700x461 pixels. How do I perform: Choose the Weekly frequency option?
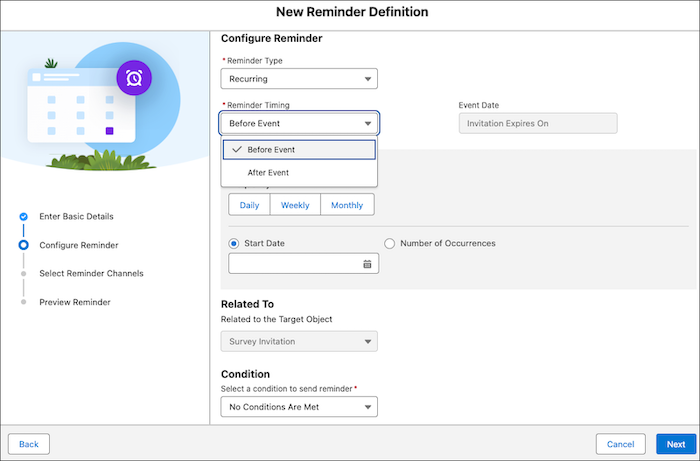point(295,204)
